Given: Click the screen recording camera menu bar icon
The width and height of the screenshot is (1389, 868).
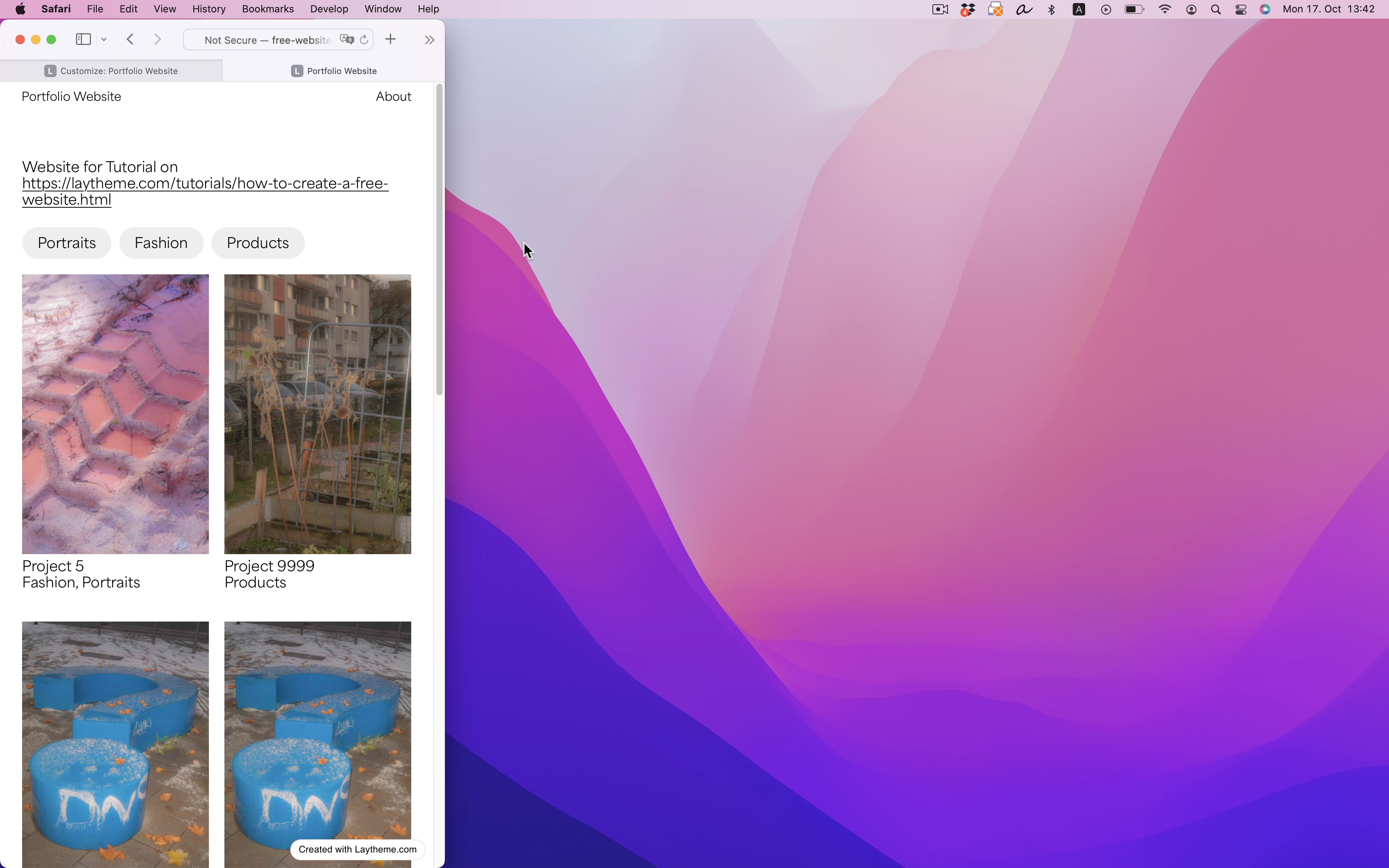Looking at the screenshot, I should pos(940,9).
